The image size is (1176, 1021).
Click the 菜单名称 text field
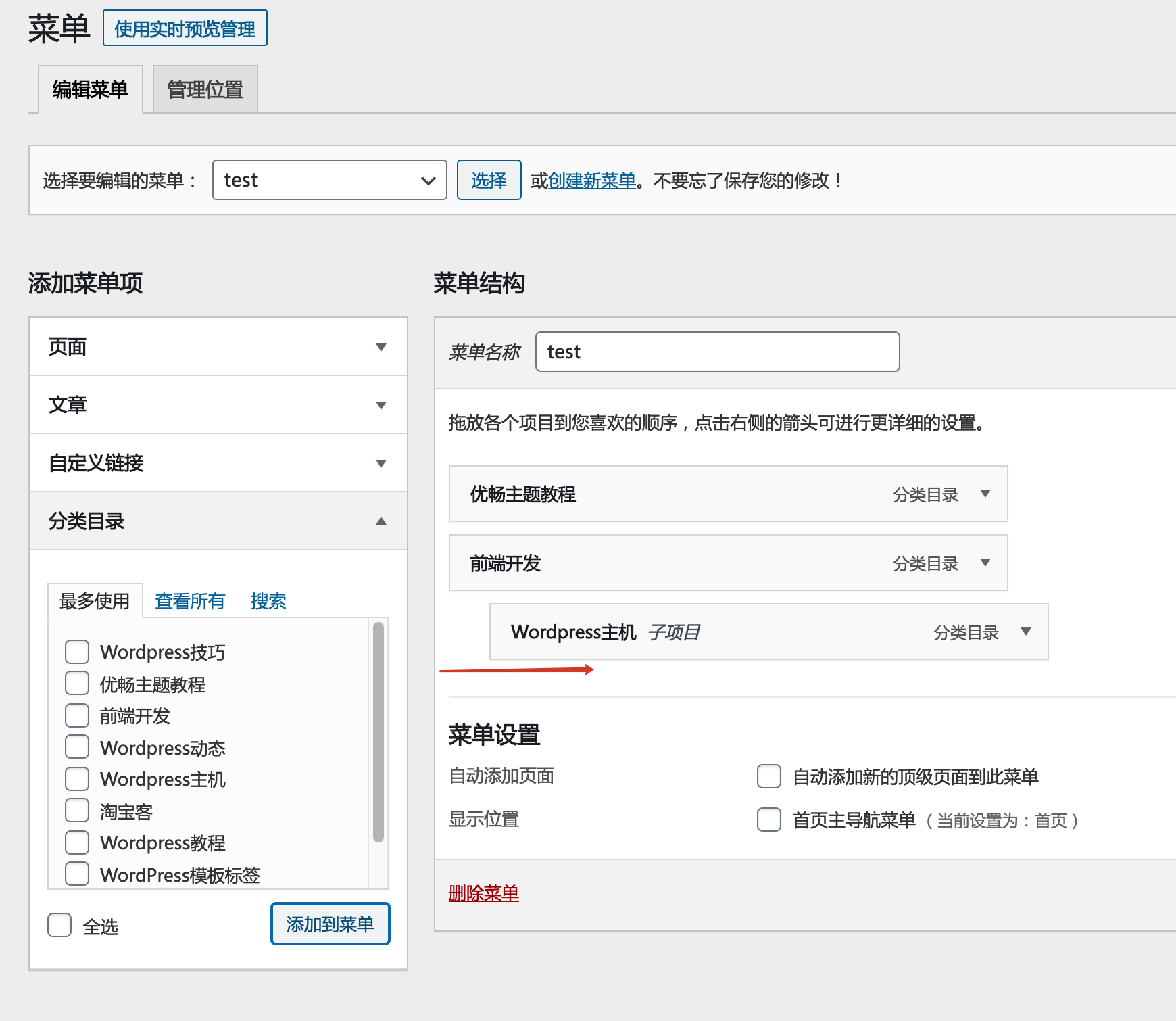point(717,352)
